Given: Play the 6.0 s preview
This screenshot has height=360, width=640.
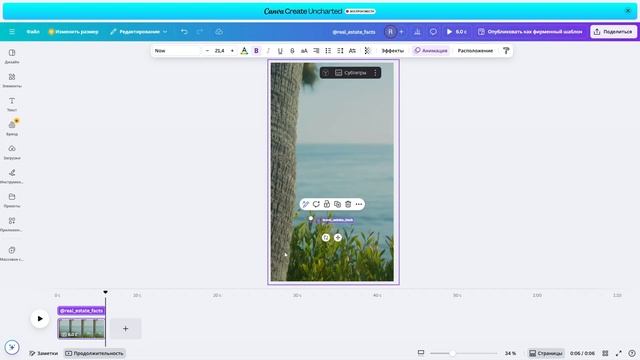Looking at the screenshot, I should tap(456, 32).
